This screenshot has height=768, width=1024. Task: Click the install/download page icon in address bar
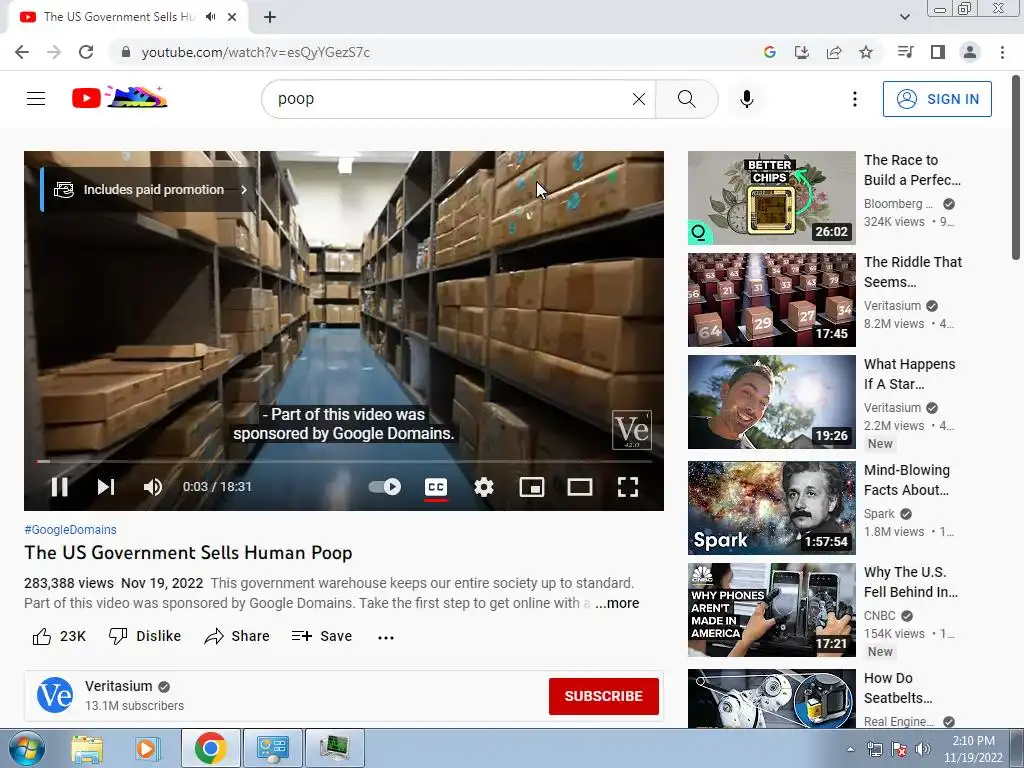coord(802,52)
